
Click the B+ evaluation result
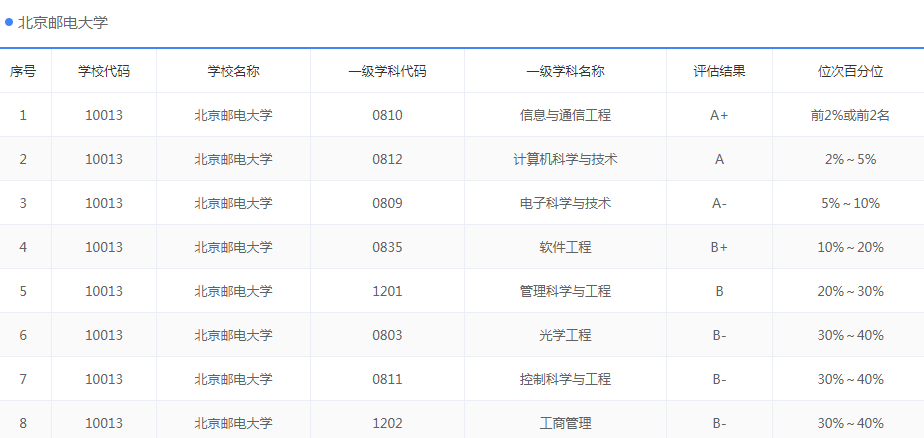tap(719, 247)
